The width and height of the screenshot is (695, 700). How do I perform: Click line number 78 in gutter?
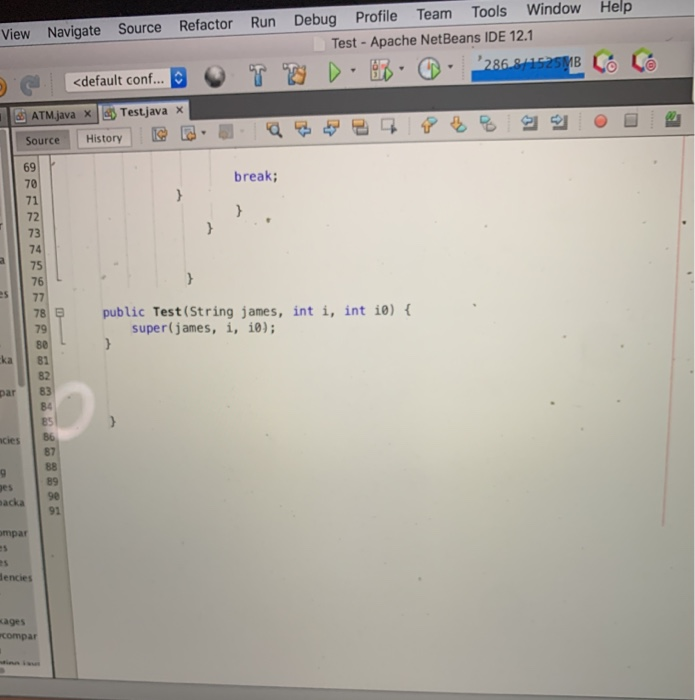point(40,313)
